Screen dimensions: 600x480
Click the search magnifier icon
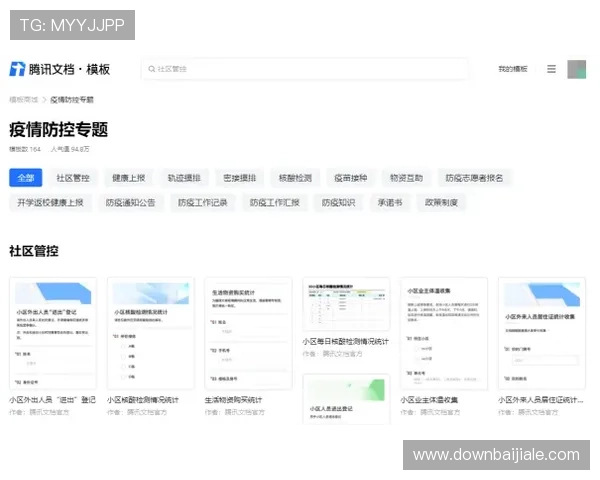pyautogui.click(x=152, y=69)
